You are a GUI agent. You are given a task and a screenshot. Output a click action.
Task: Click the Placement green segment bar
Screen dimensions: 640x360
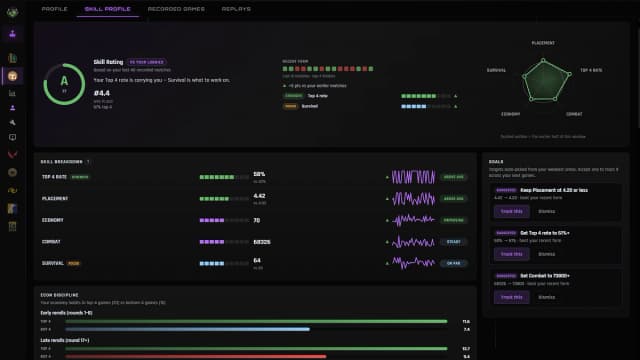pos(224,199)
